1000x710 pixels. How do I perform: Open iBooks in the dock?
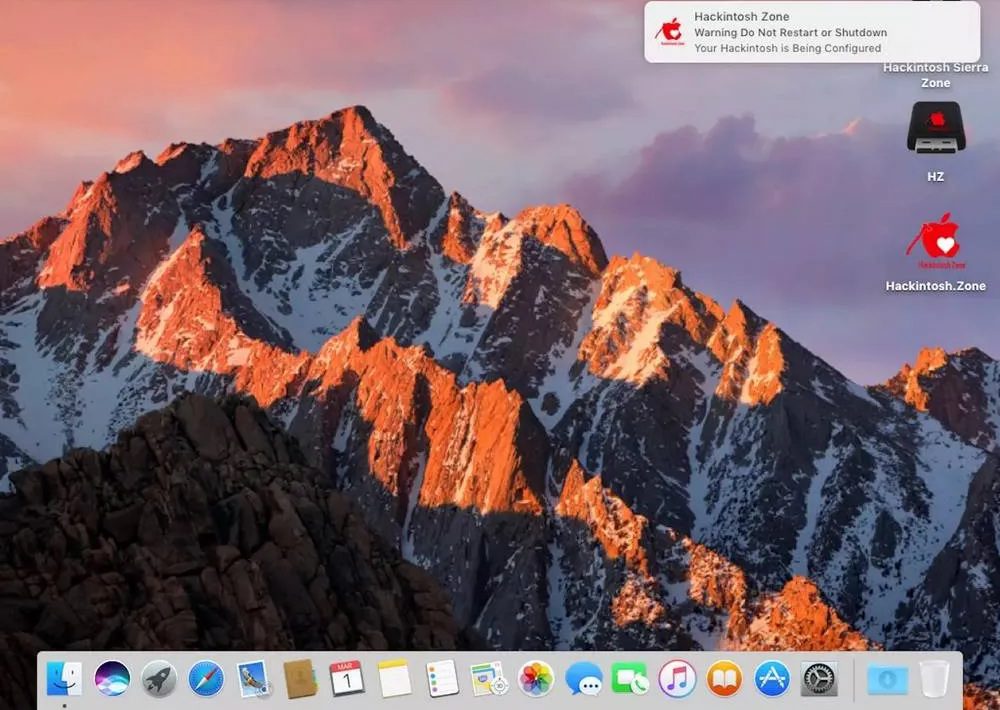[724, 679]
